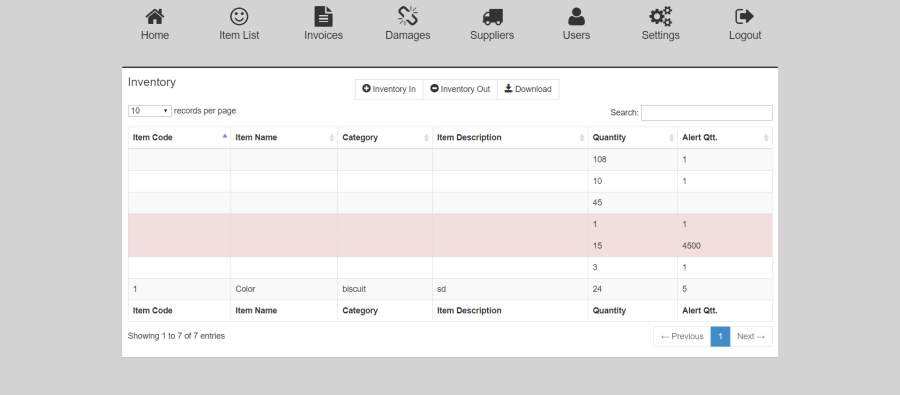The height and width of the screenshot is (395, 900).
Task: Open the records per page dropdown
Action: (x=150, y=111)
